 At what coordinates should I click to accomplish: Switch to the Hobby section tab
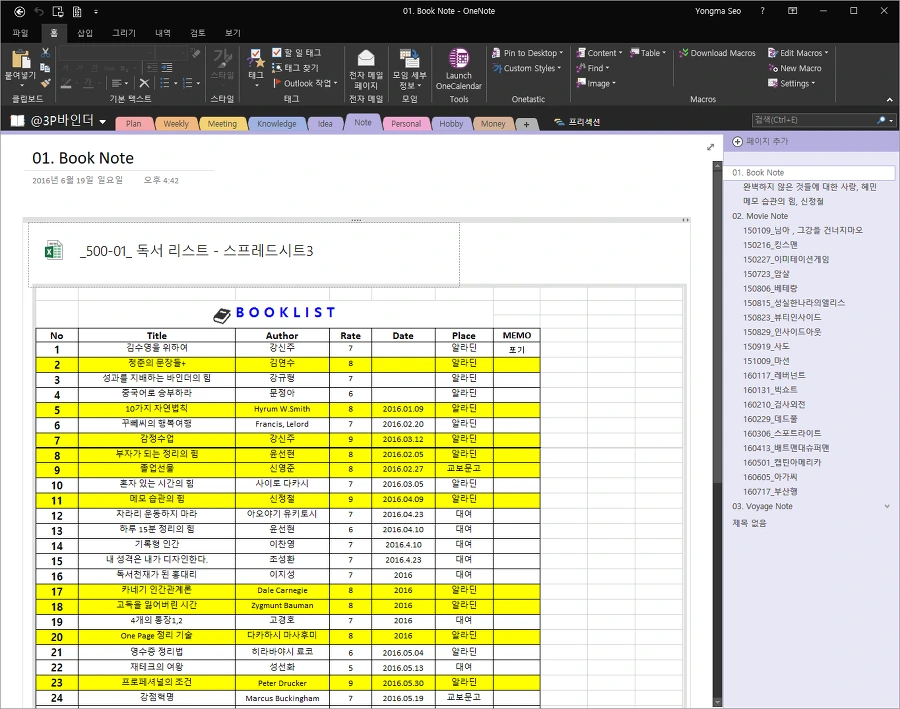(451, 124)
